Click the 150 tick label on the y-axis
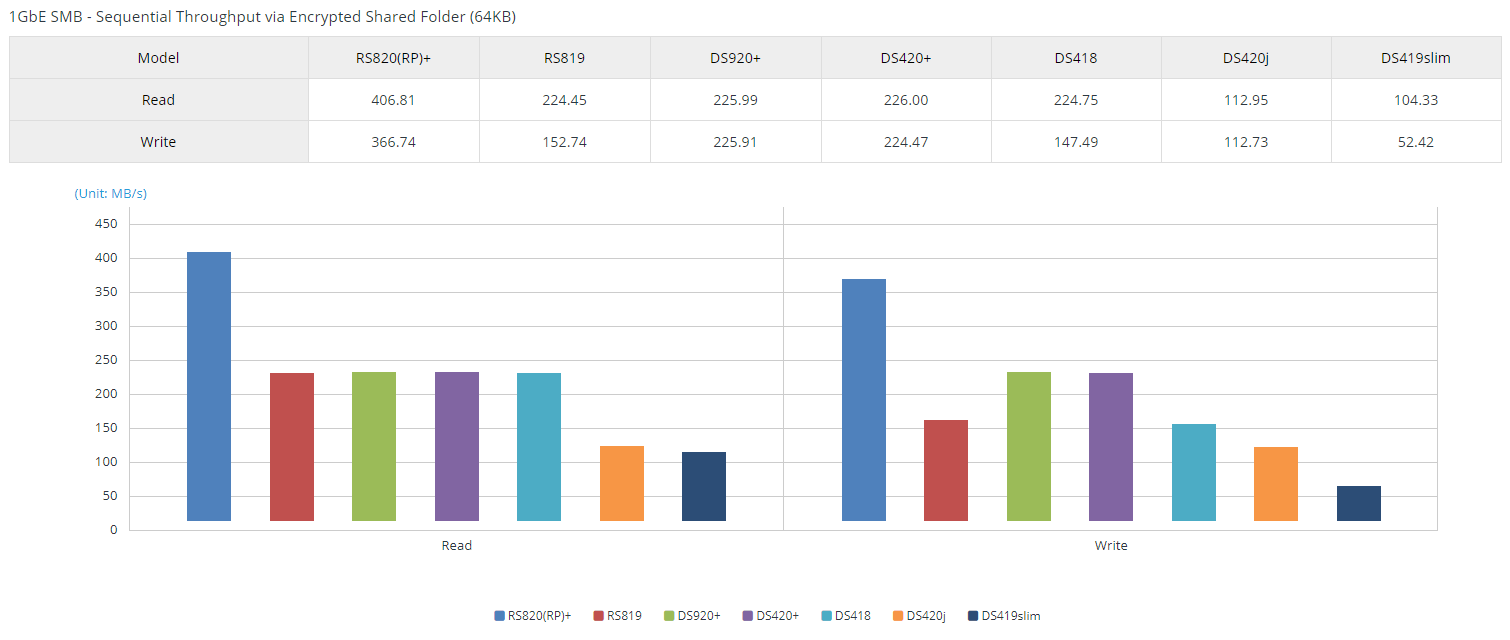Screen dimensions: 1510x640 (107, 428)
